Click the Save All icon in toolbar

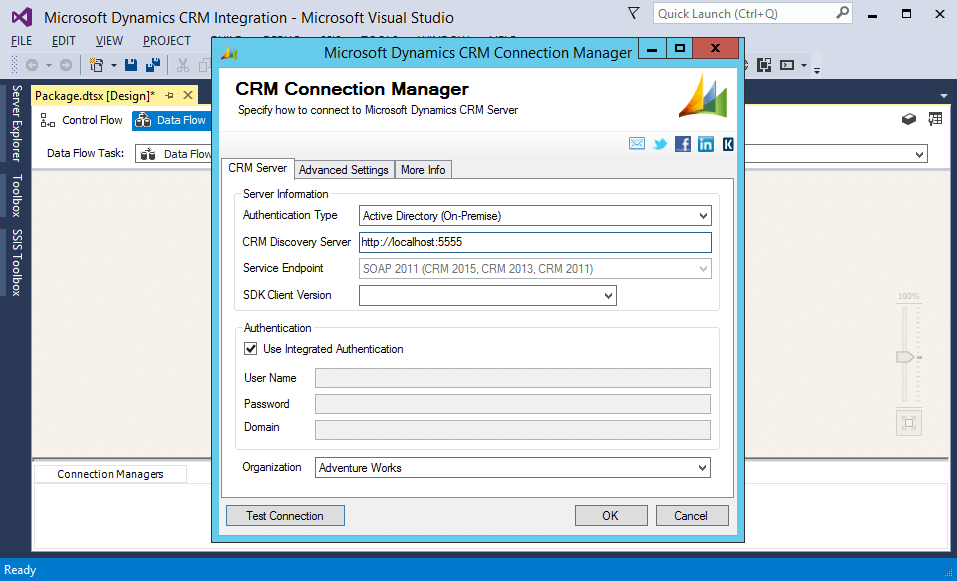click(x=153, y=65)
